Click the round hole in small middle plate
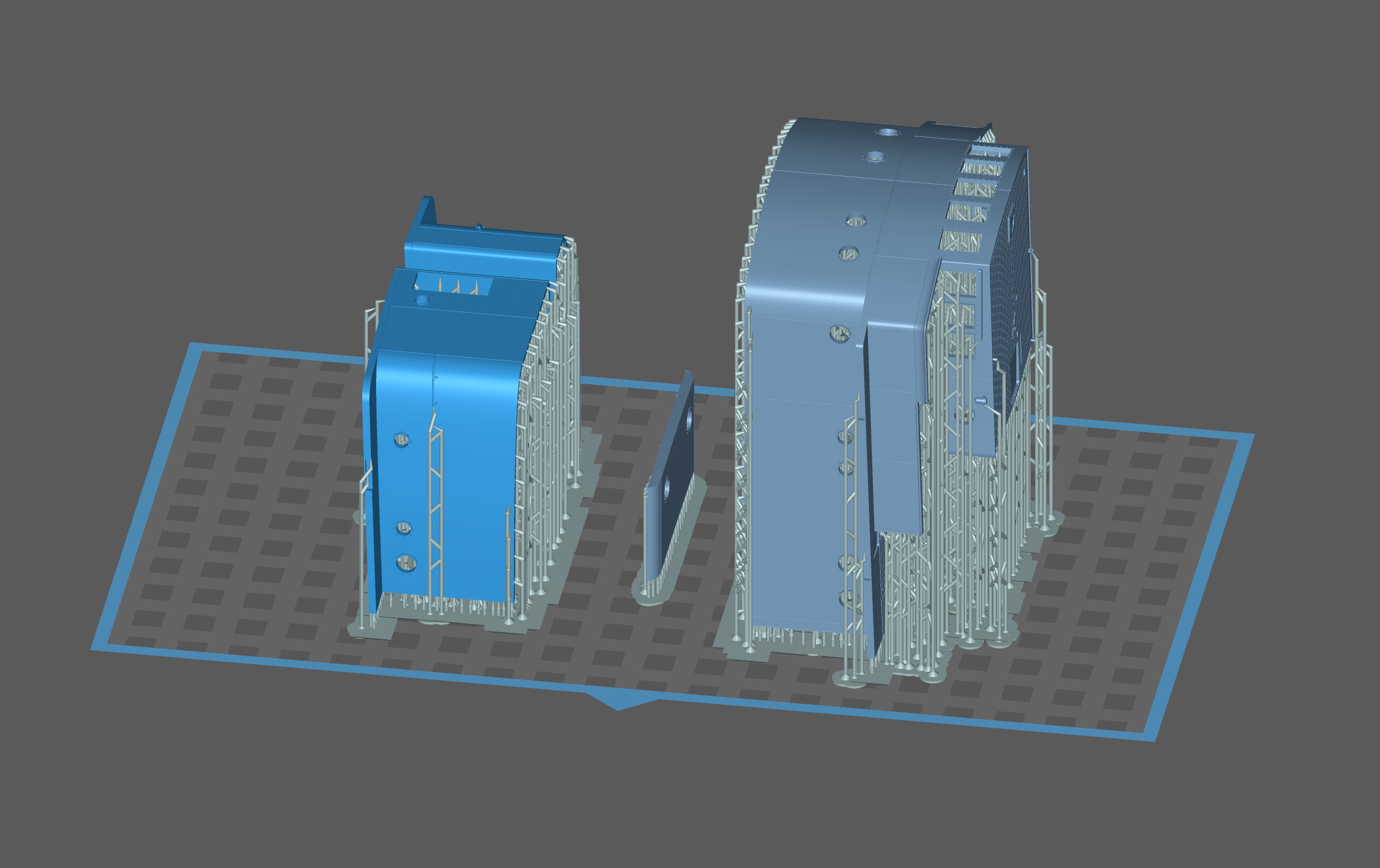The height and width of the screenshot is (868, 1380). click(x=689, y=421)
